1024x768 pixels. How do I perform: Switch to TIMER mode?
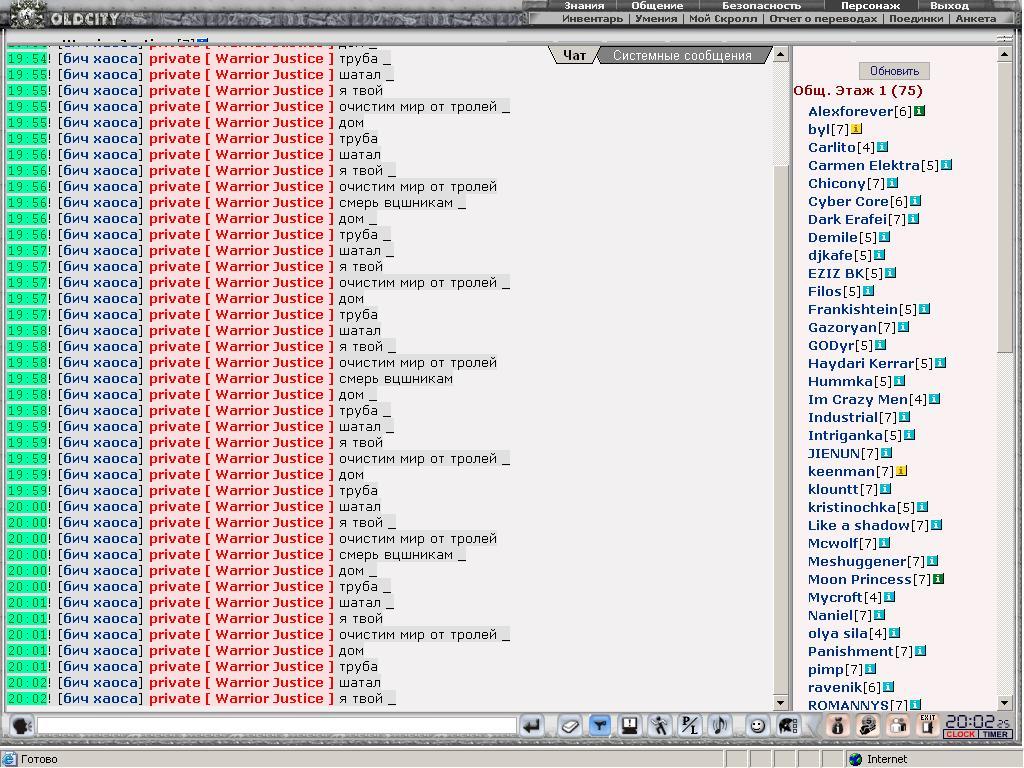click(x=995, y=734)
